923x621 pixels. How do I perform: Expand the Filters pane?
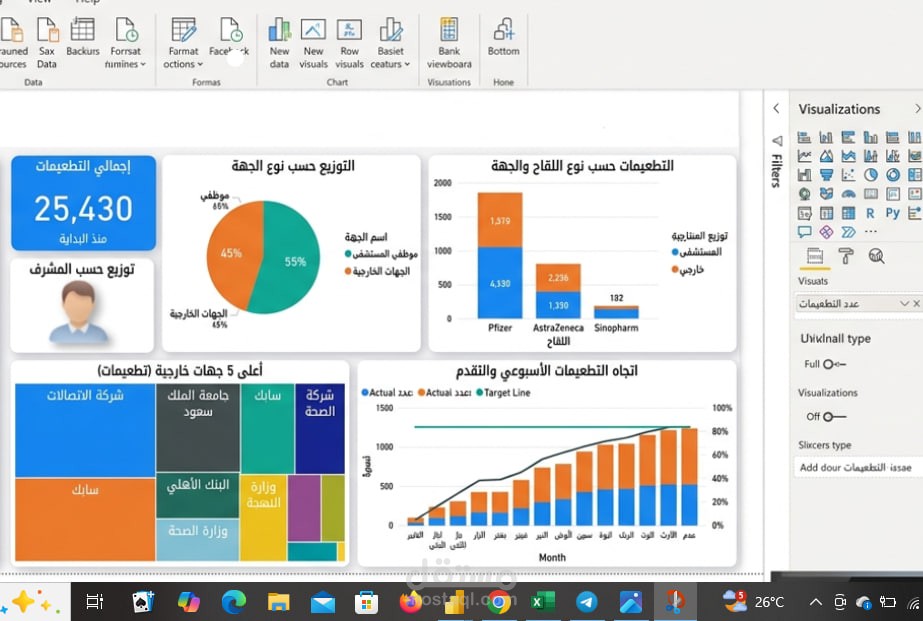(777, 161)
